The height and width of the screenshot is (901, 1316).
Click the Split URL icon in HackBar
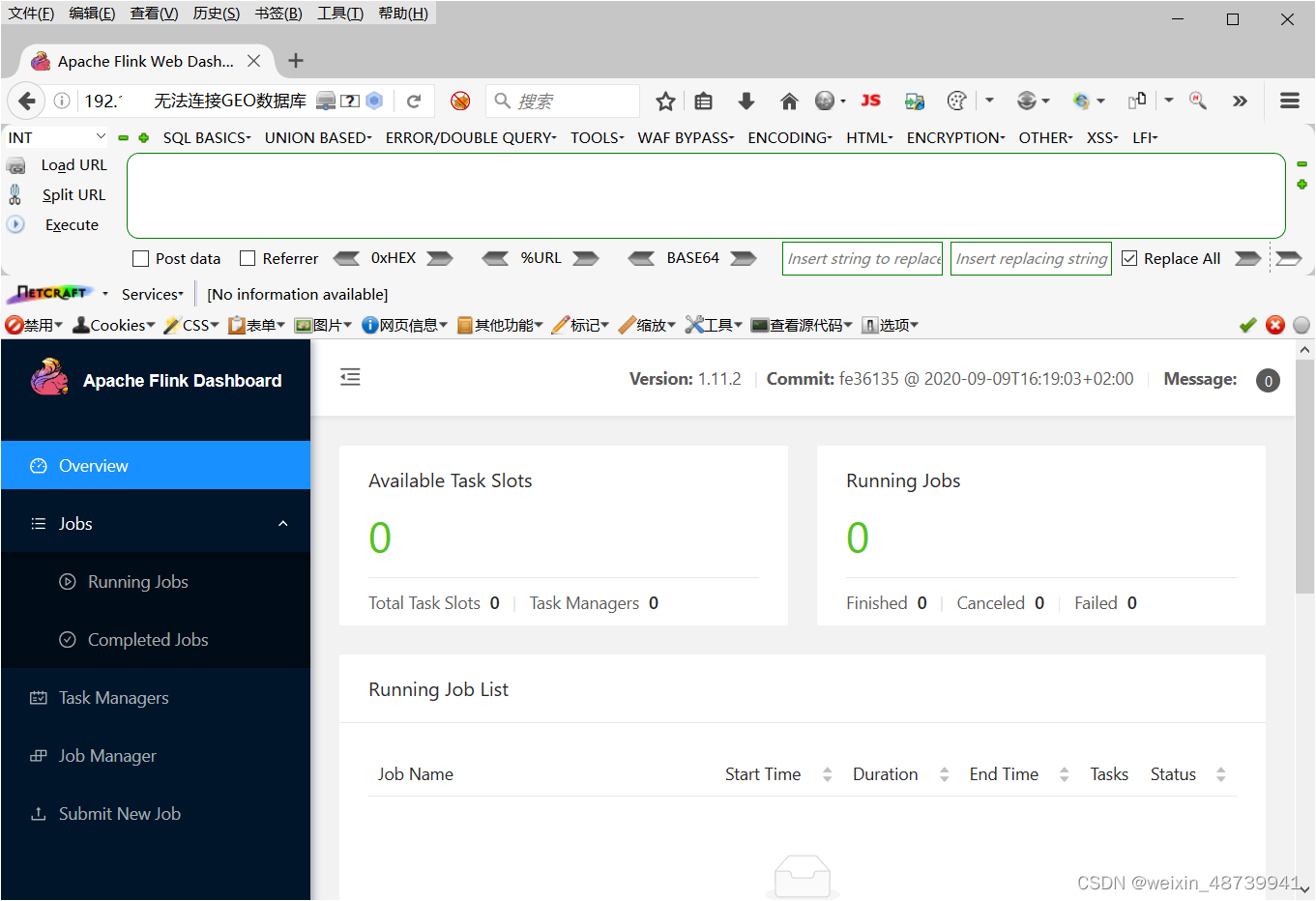click(16, 194)
